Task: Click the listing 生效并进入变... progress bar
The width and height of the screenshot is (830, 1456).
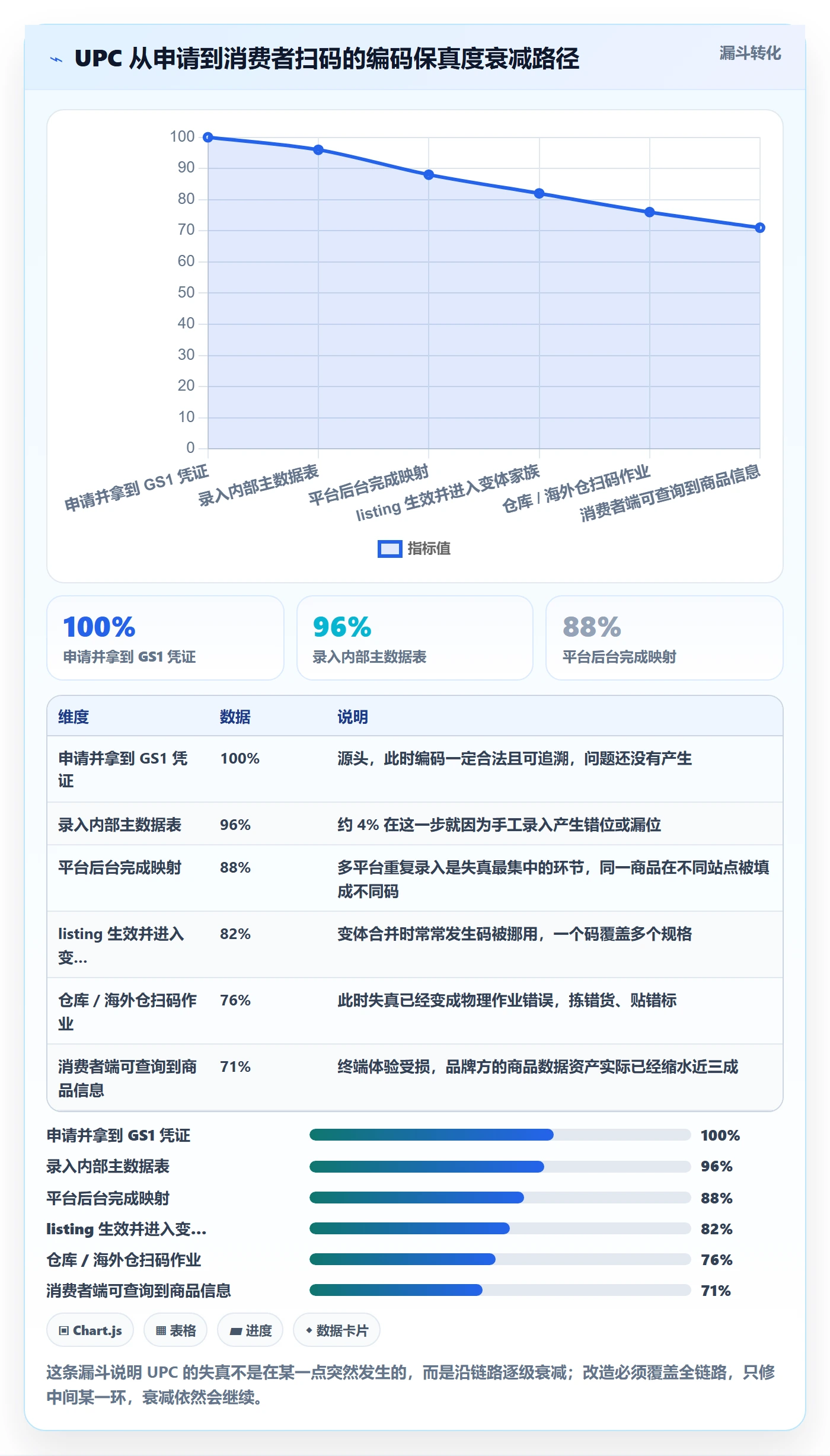Action: coord(500,1228)
